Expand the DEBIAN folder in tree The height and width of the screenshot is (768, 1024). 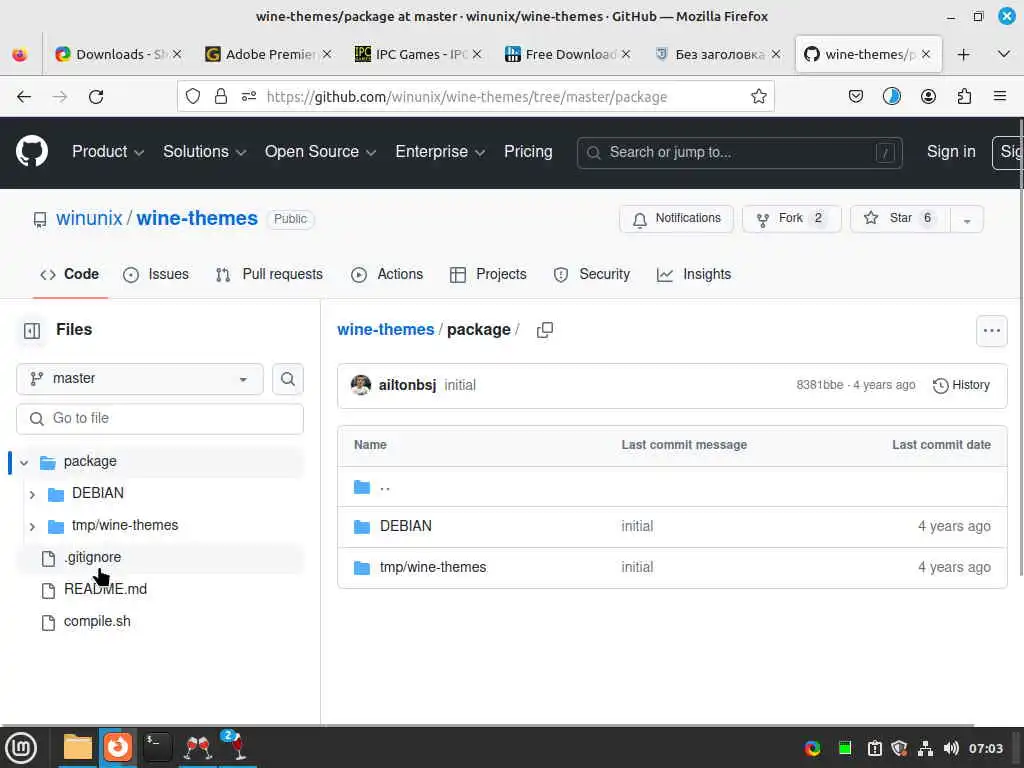tap(32, 494)
